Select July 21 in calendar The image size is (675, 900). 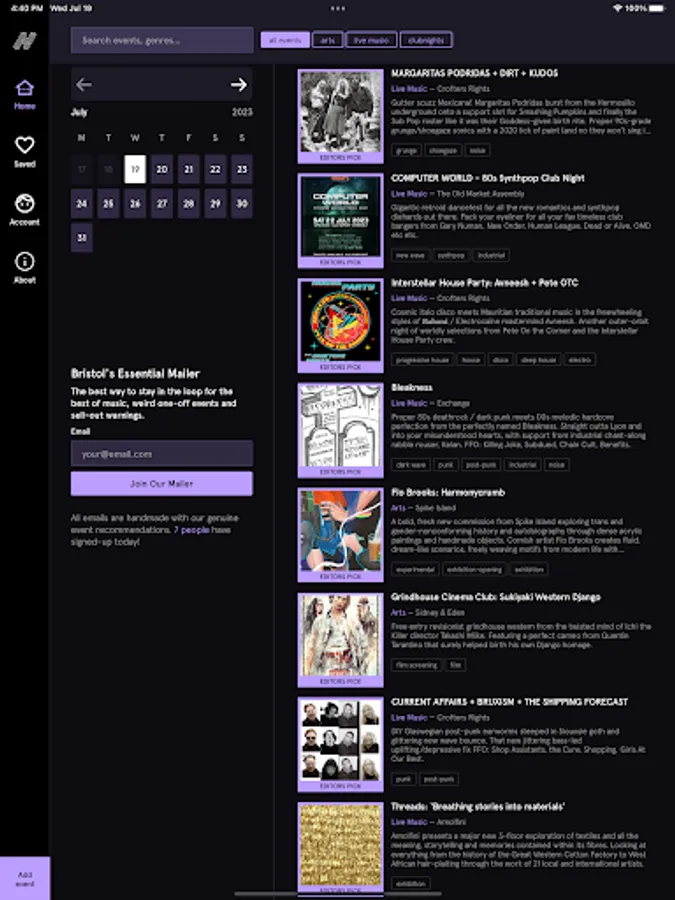(188, 169)
